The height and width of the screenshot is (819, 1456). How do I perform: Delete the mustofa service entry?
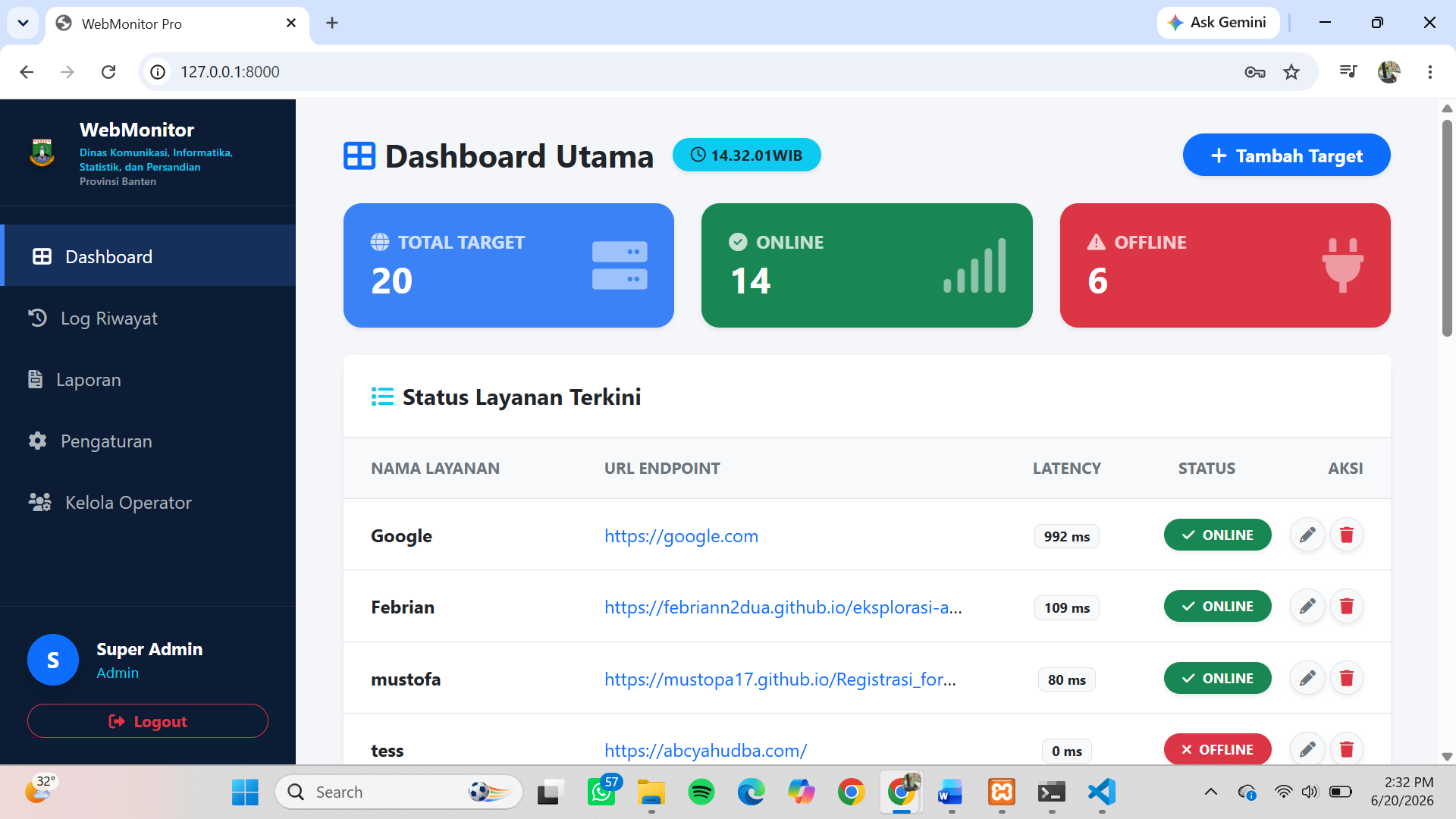(x=1347, y=678)
